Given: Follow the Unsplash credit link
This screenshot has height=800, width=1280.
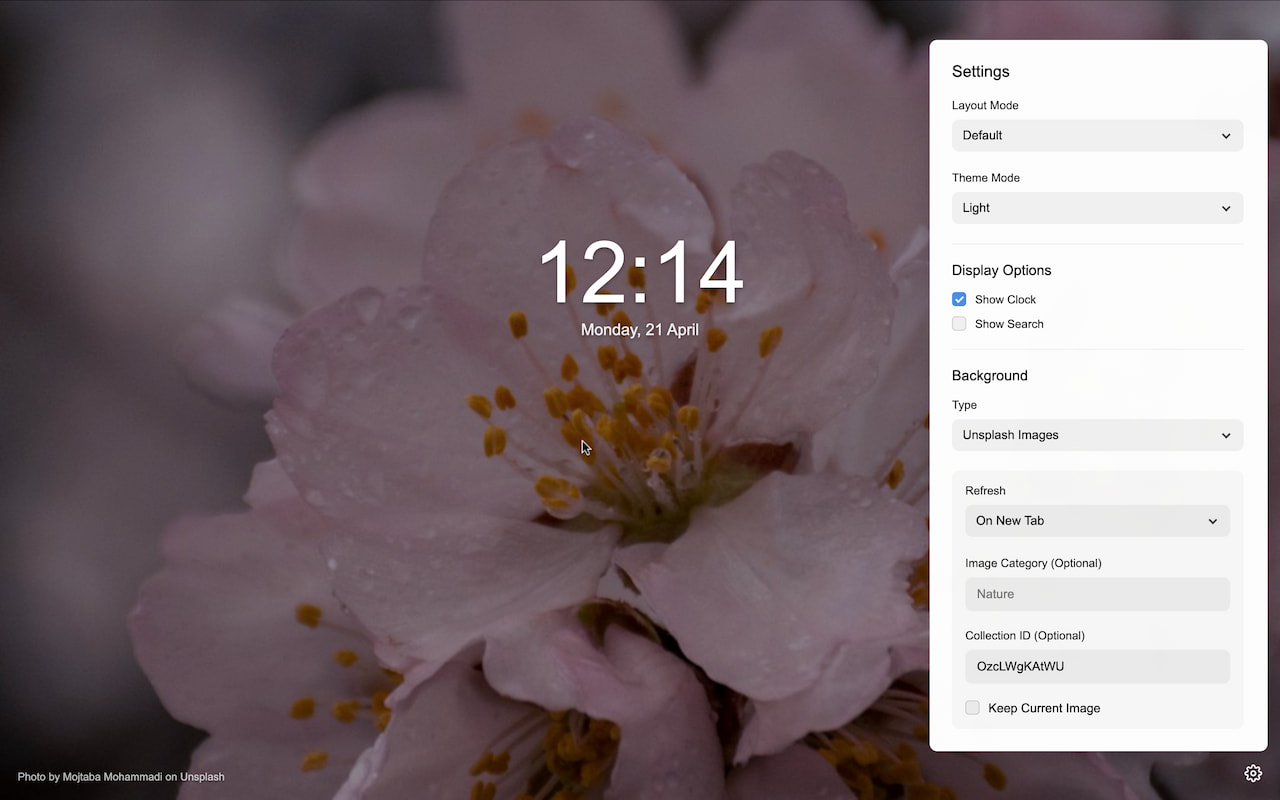Looking at the screenshot, I should (x=202, y=777).
